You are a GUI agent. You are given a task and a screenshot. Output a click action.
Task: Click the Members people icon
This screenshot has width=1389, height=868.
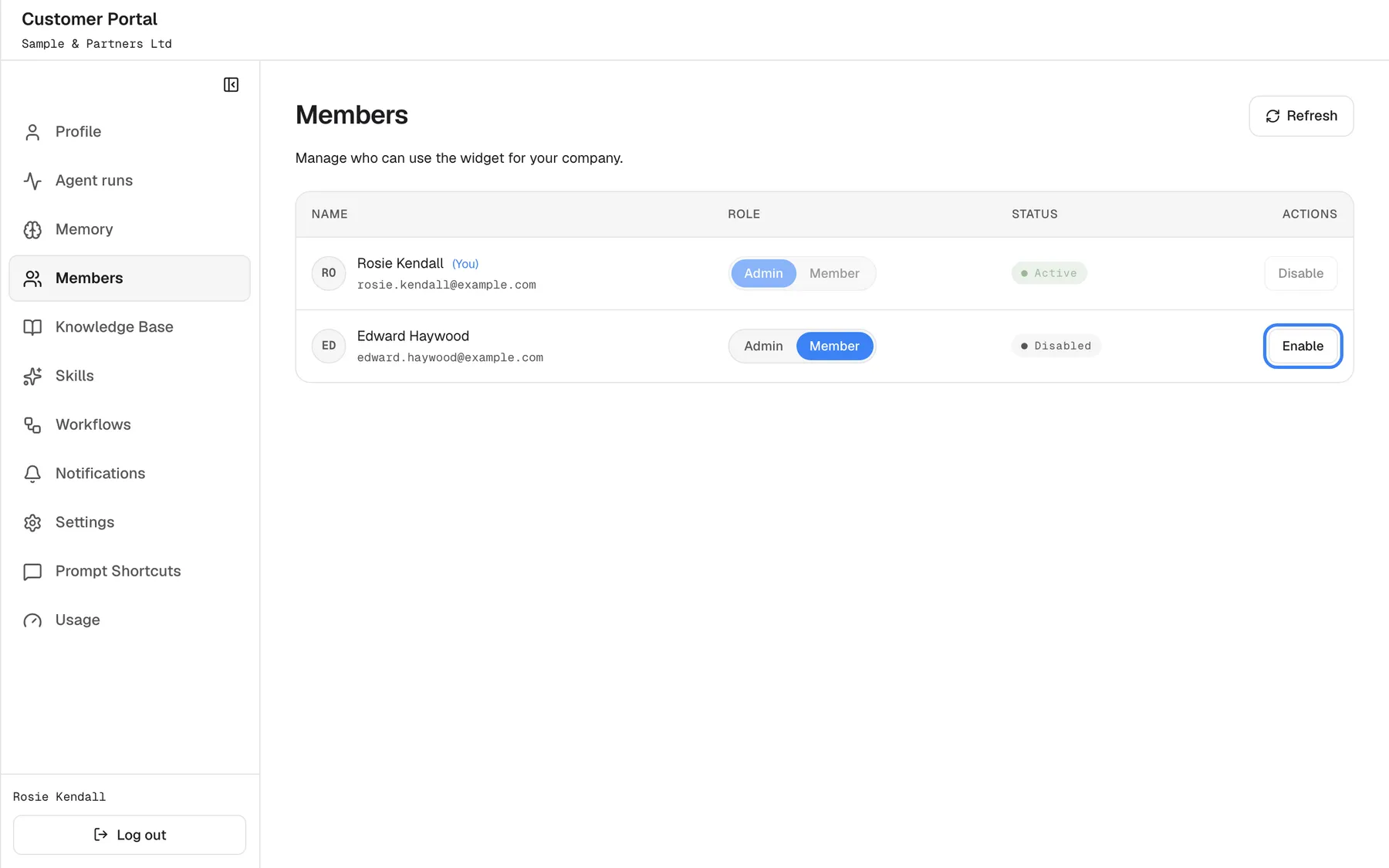(x=32, y=279)
